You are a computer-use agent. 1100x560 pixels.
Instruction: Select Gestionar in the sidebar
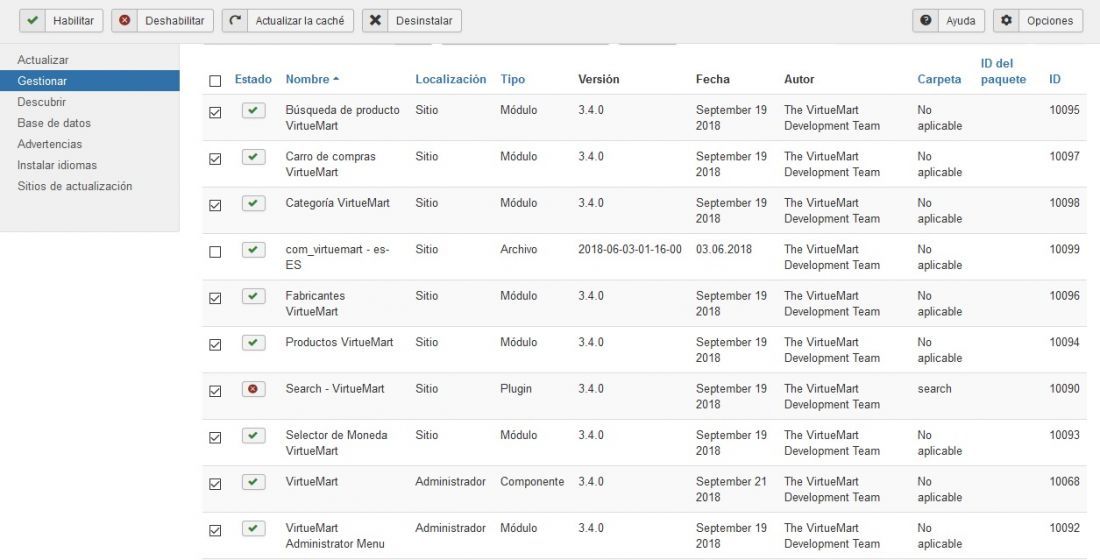coord(90,81)
